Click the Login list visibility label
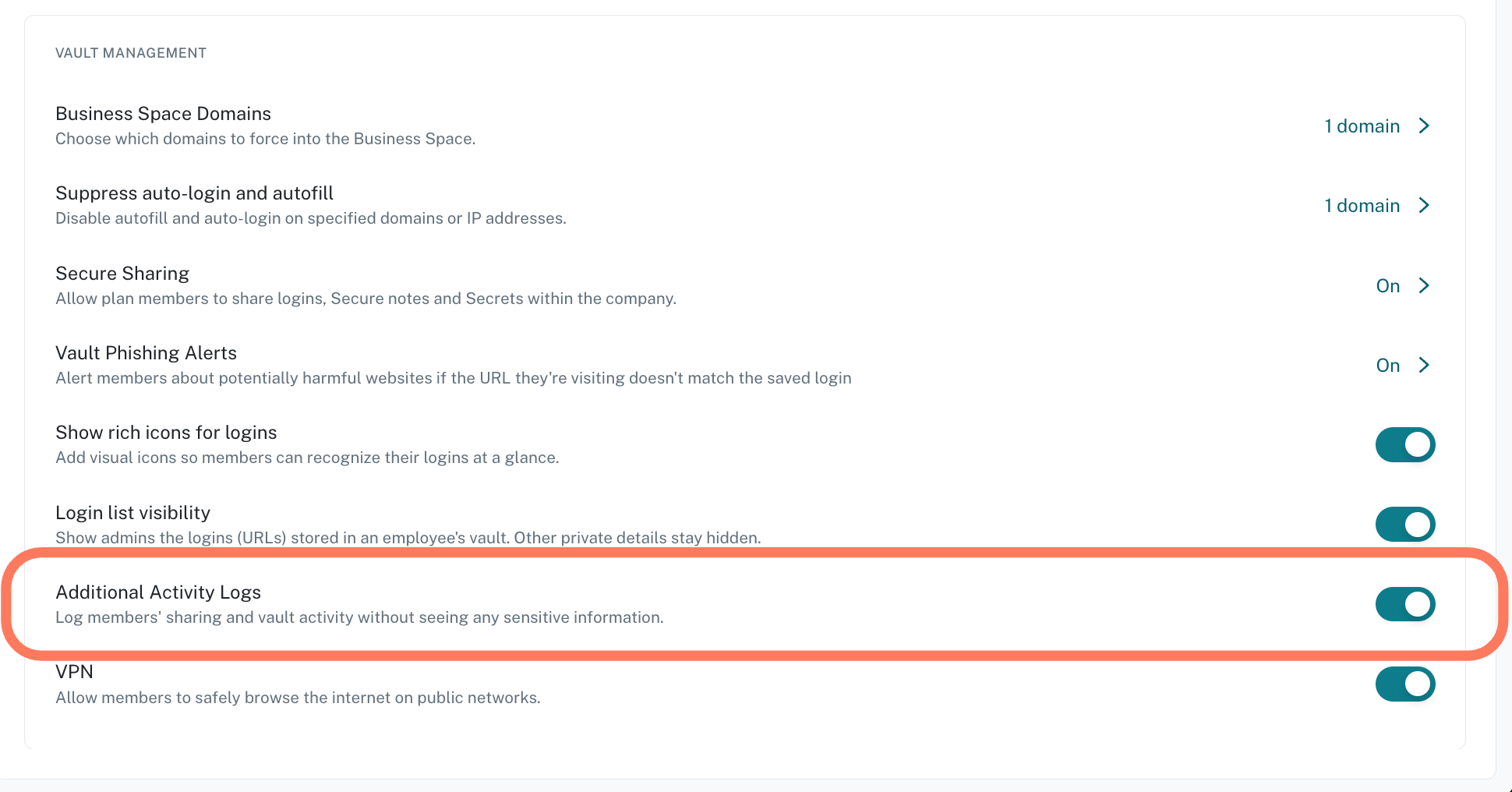Image resolution: width=1512 pixels, height=792 pixels. [x=133, y=513]
